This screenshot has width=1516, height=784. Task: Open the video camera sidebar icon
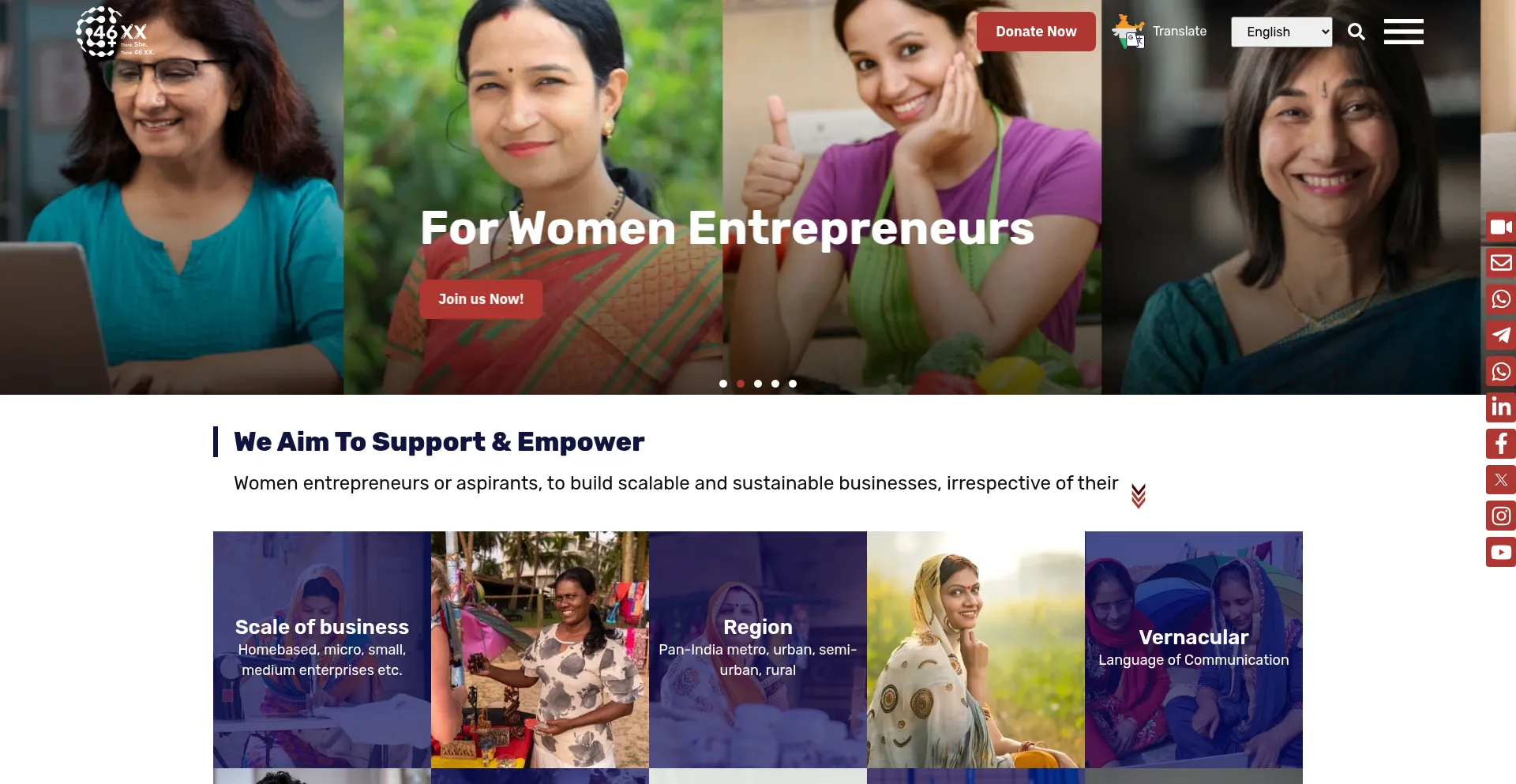pos(1500,227)
